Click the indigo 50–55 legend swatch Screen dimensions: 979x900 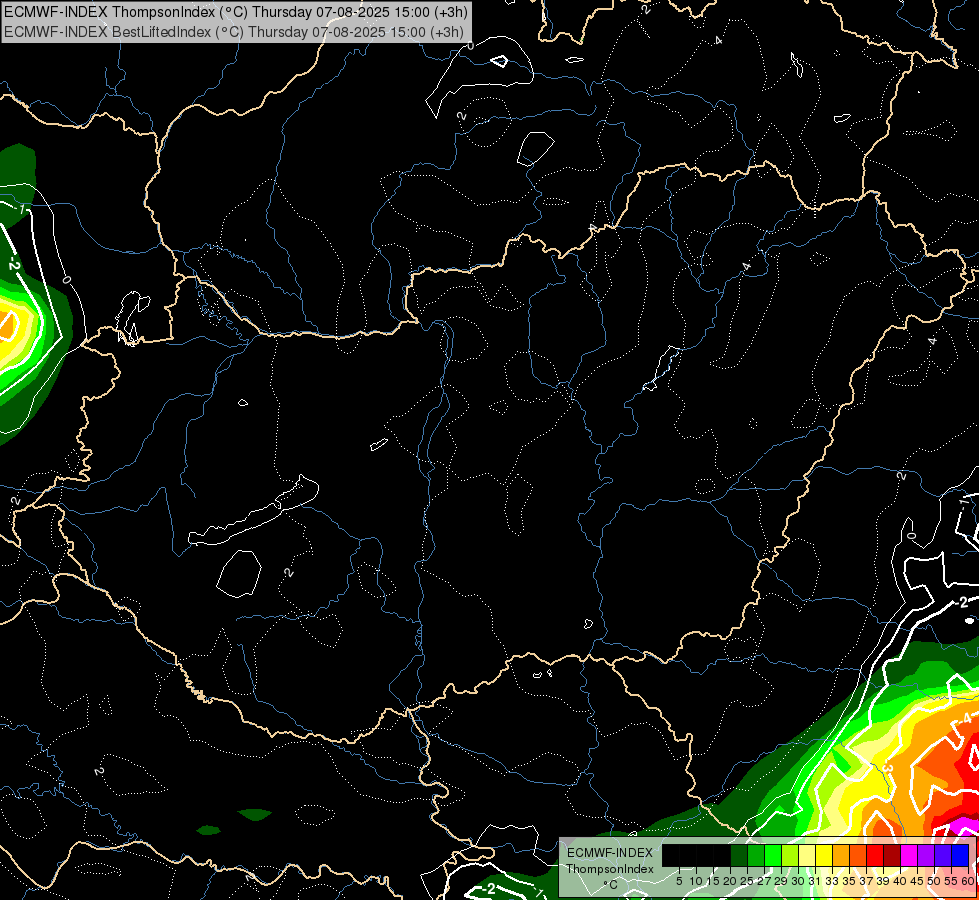[x=943, y=856]
